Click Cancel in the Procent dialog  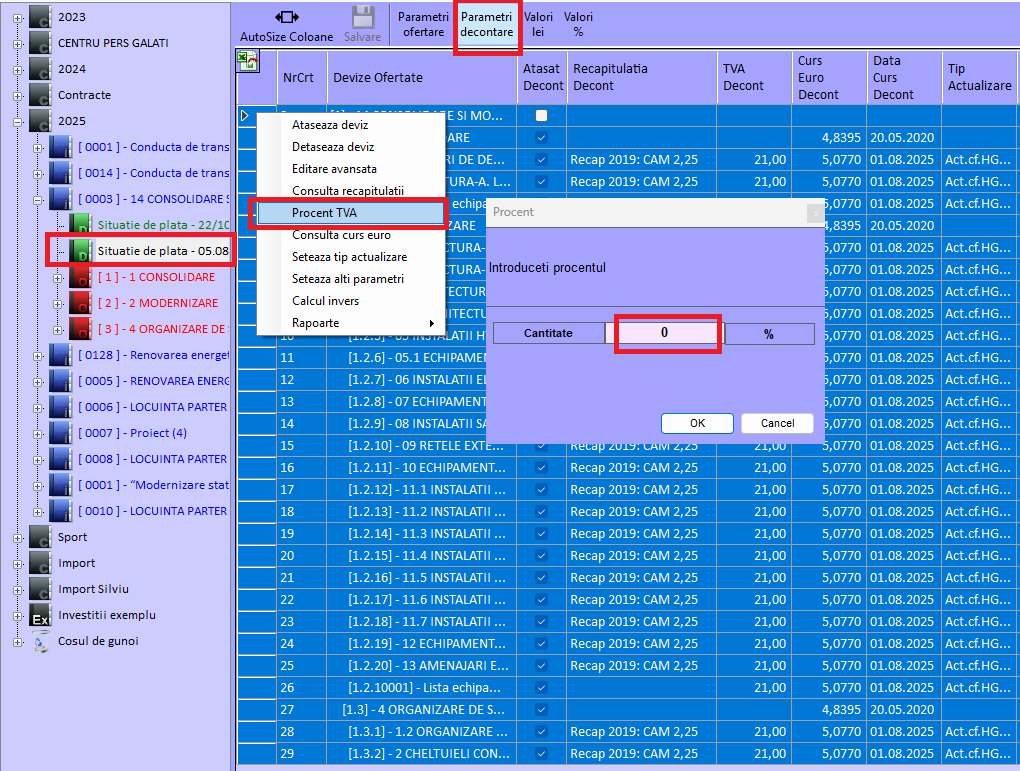(777, 423)
